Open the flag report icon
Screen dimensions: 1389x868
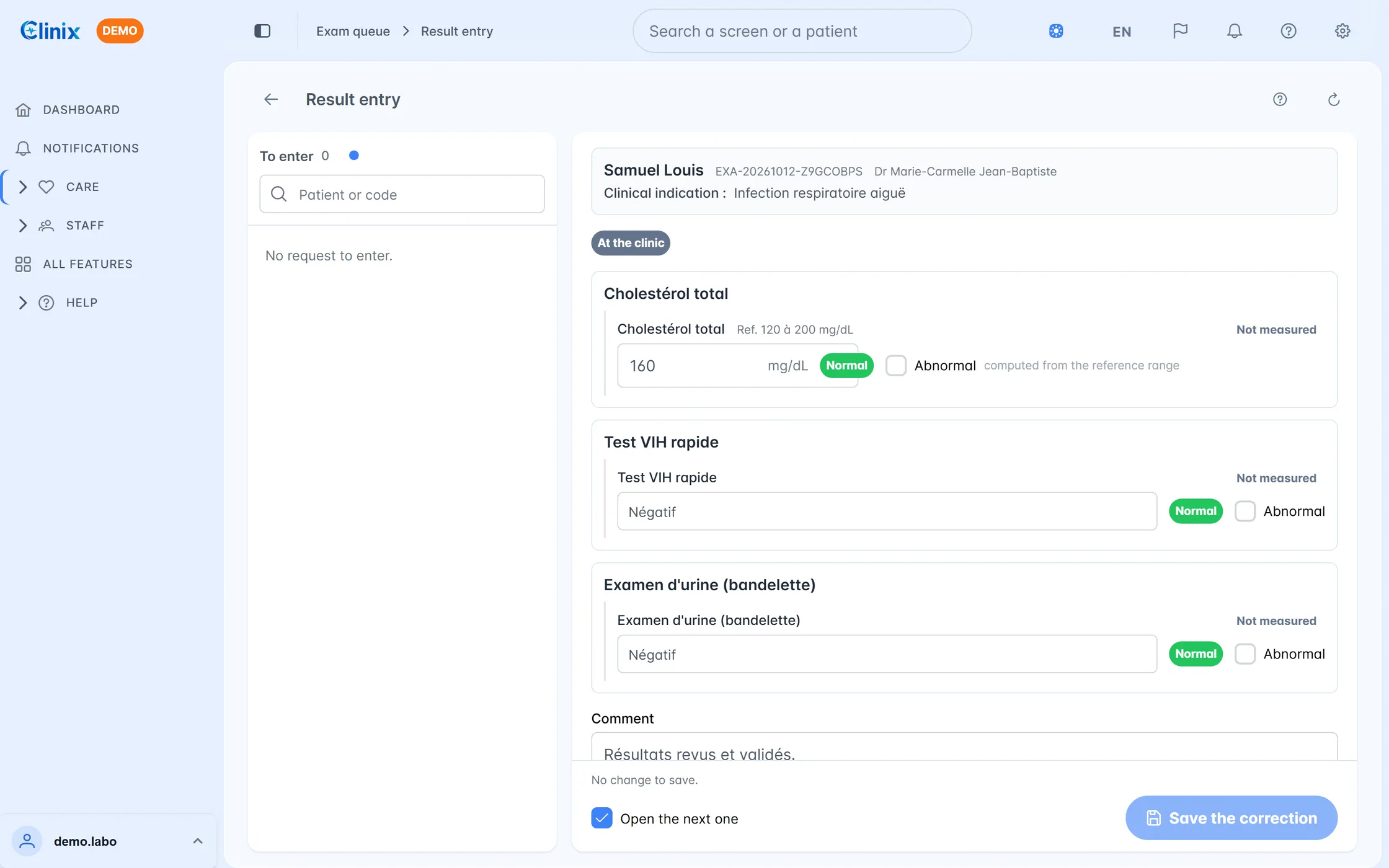coord(1180,31)
